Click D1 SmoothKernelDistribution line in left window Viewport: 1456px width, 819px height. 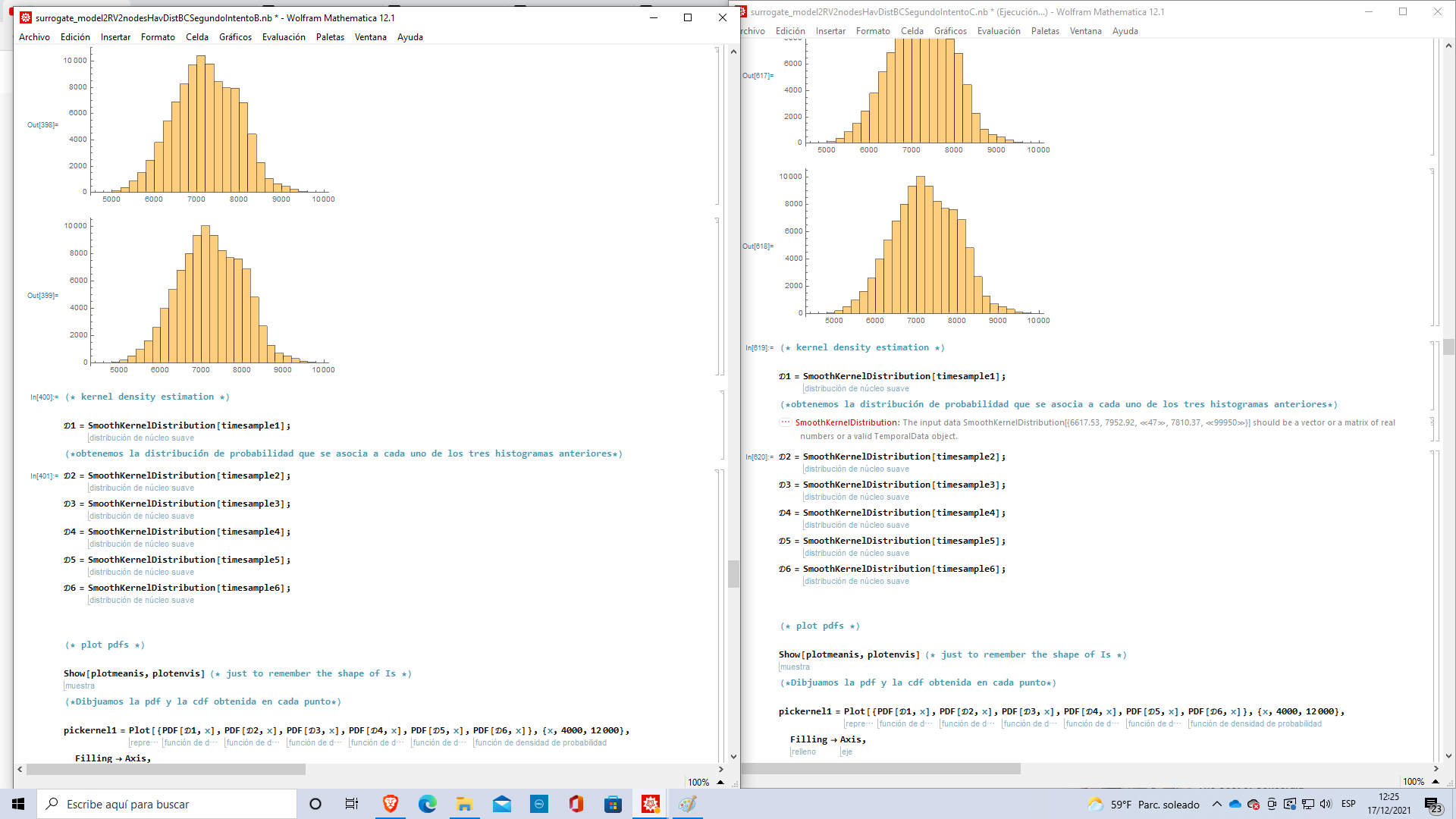(177, 425)
